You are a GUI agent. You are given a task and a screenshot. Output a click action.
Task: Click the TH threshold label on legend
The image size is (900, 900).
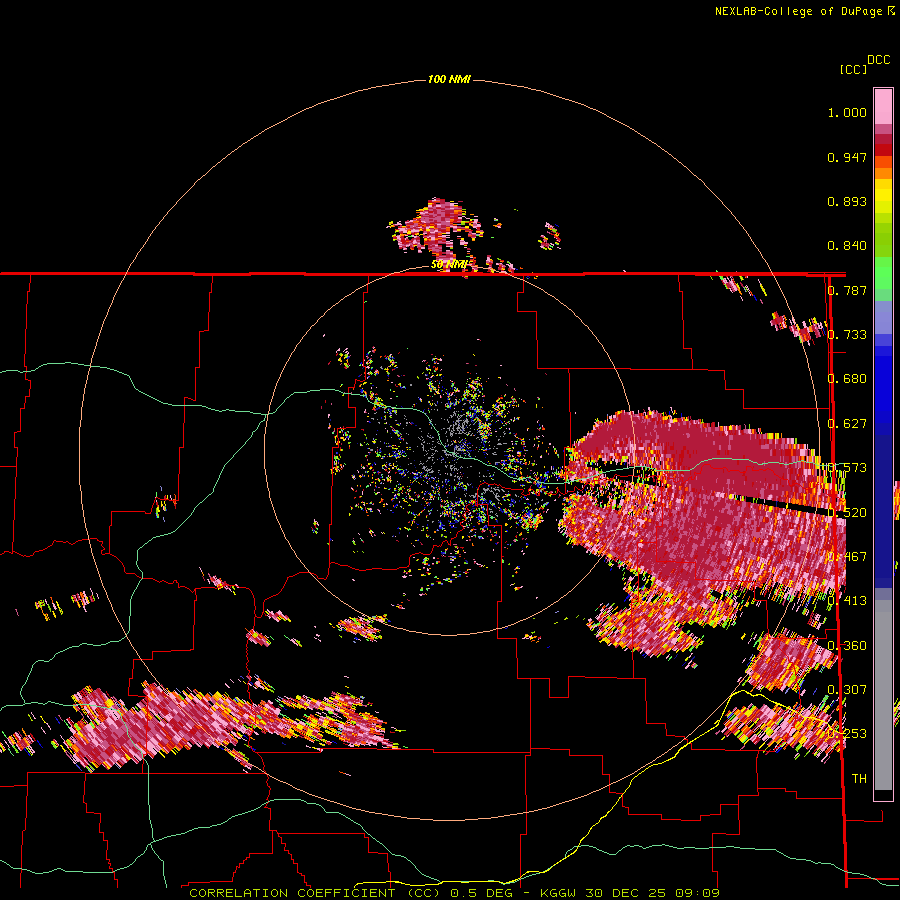pos(859,778)
